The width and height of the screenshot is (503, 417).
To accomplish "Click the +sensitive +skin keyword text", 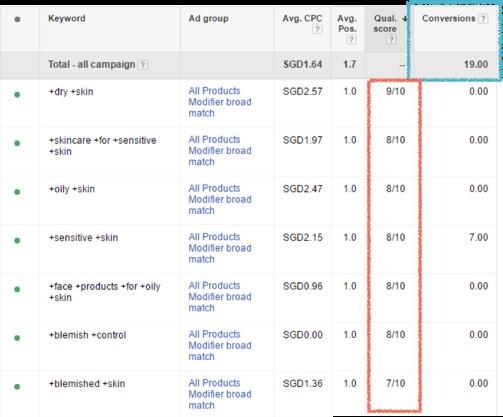I will pyautogui.click(x=83, y=238).
